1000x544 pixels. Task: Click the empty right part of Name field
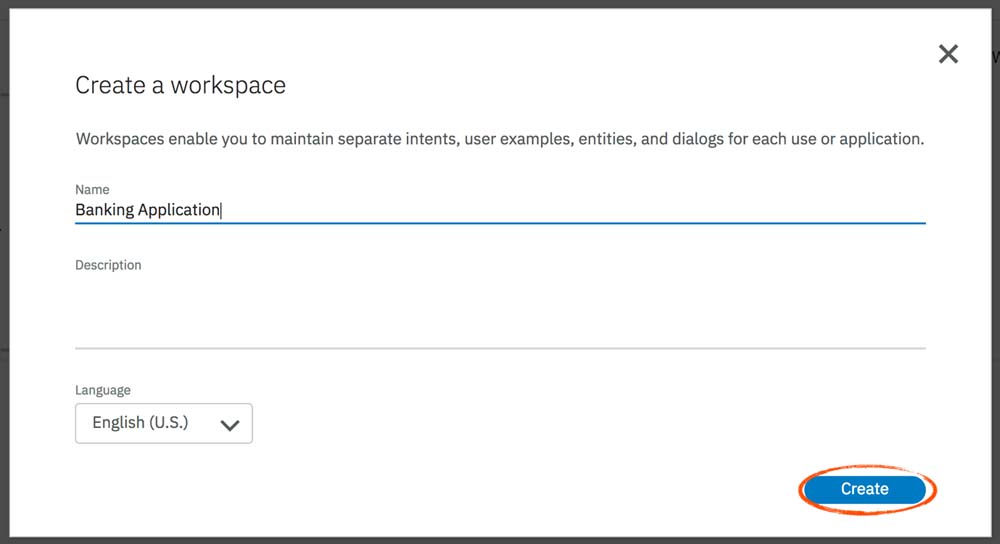(700, 210)
